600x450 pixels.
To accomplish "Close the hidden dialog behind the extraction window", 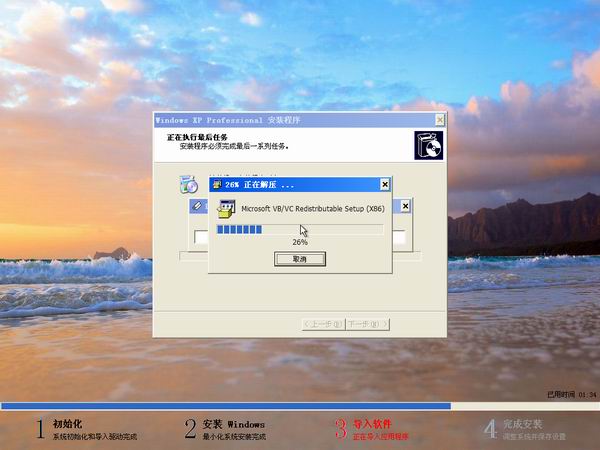I will click(x=405, y=207).
